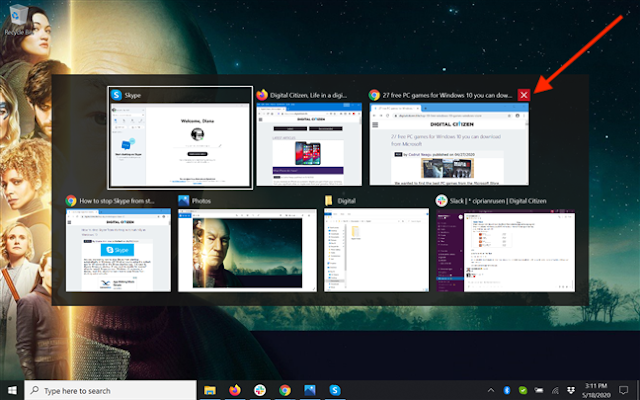Select the Digital Citizen Firefox window thumbnail
Screen dimensions: 640x400
pos(307,143)
